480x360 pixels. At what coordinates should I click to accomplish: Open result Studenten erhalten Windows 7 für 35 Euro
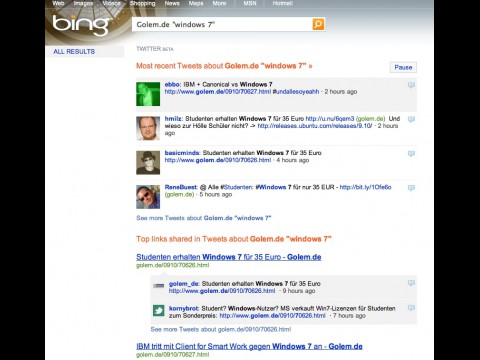point(229,257)
